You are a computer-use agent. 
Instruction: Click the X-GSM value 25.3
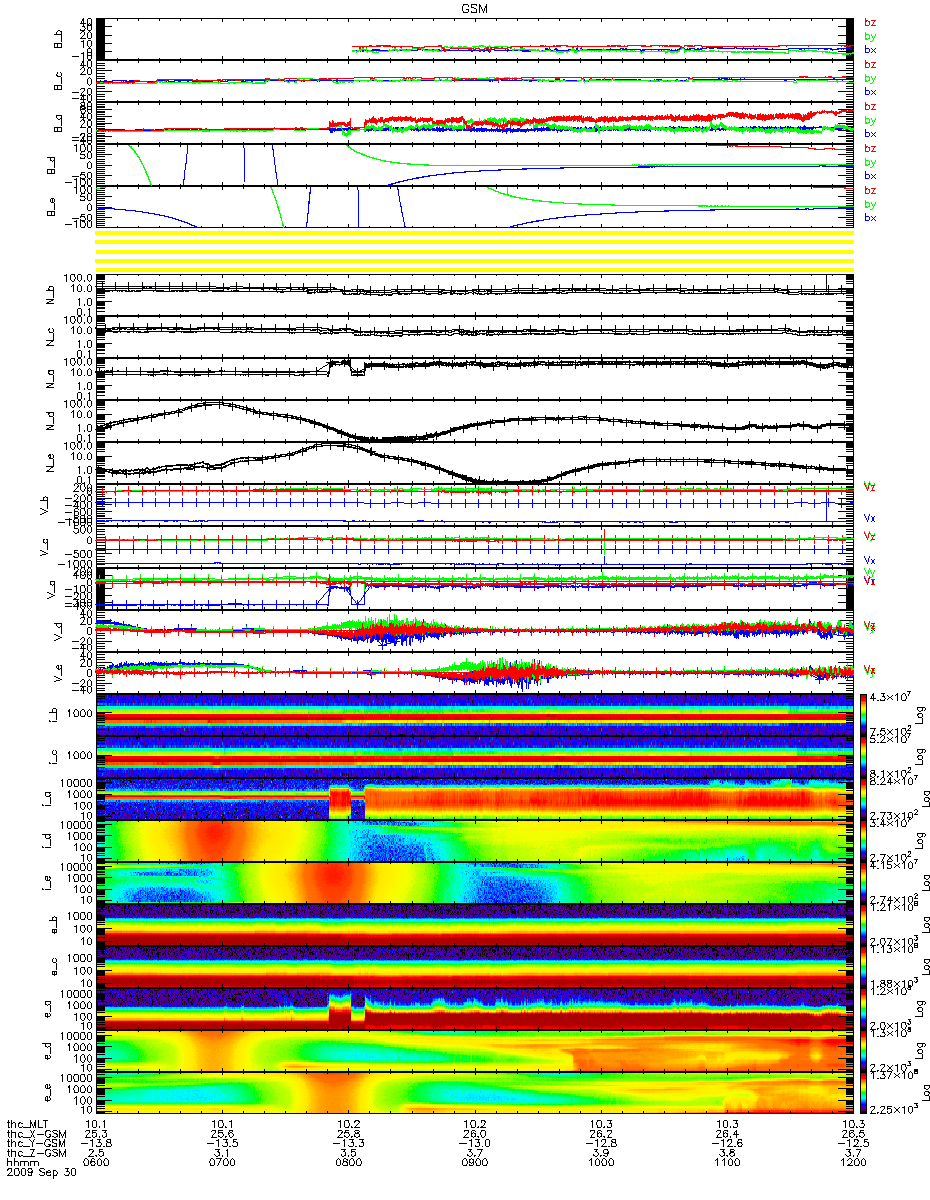point(97,1134)
